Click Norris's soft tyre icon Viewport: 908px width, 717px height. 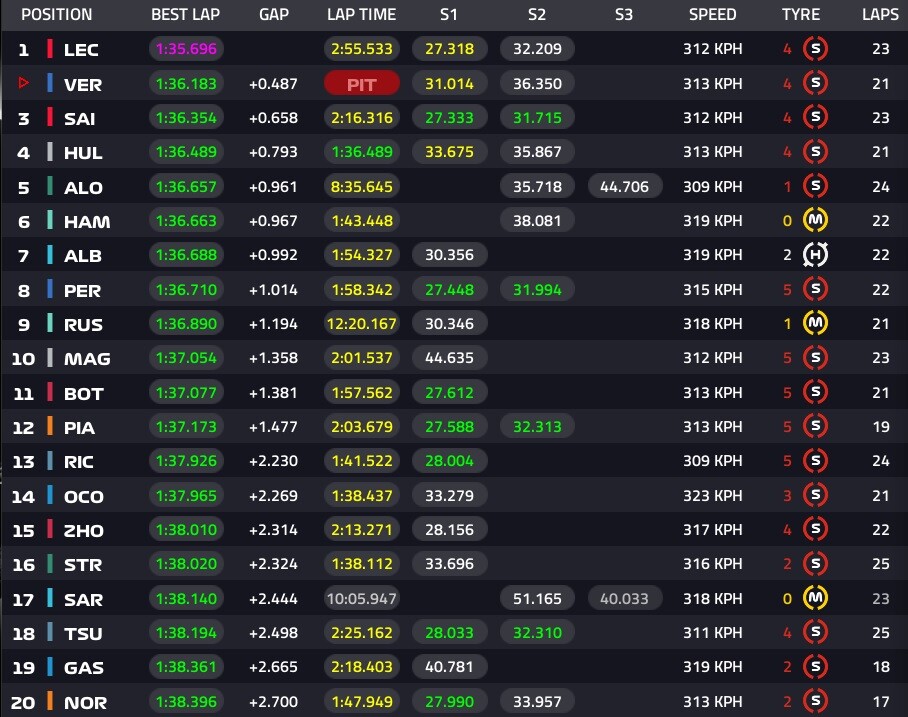point(815,701)
